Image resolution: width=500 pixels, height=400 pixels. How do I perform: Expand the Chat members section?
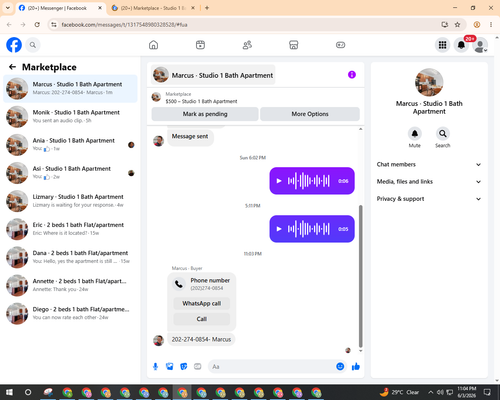pos(429,164)
